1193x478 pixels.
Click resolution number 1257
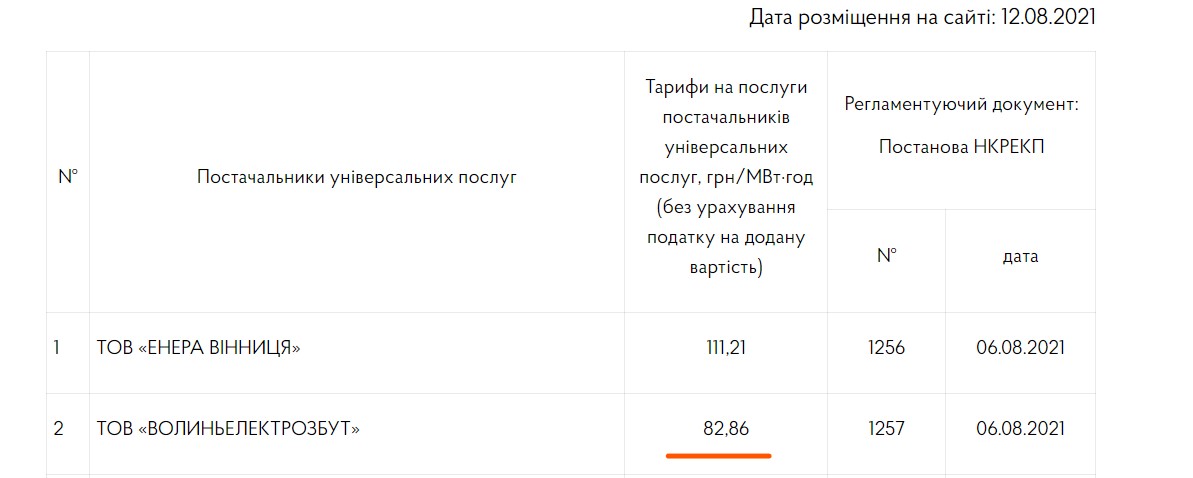[x=886, y=429]
